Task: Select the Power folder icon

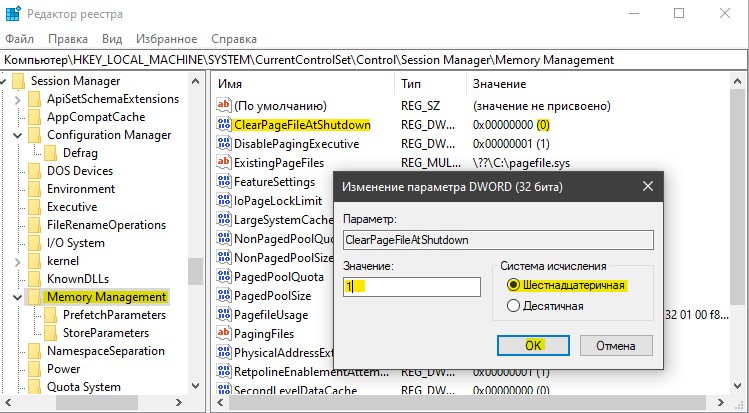Action: point(34,370)
